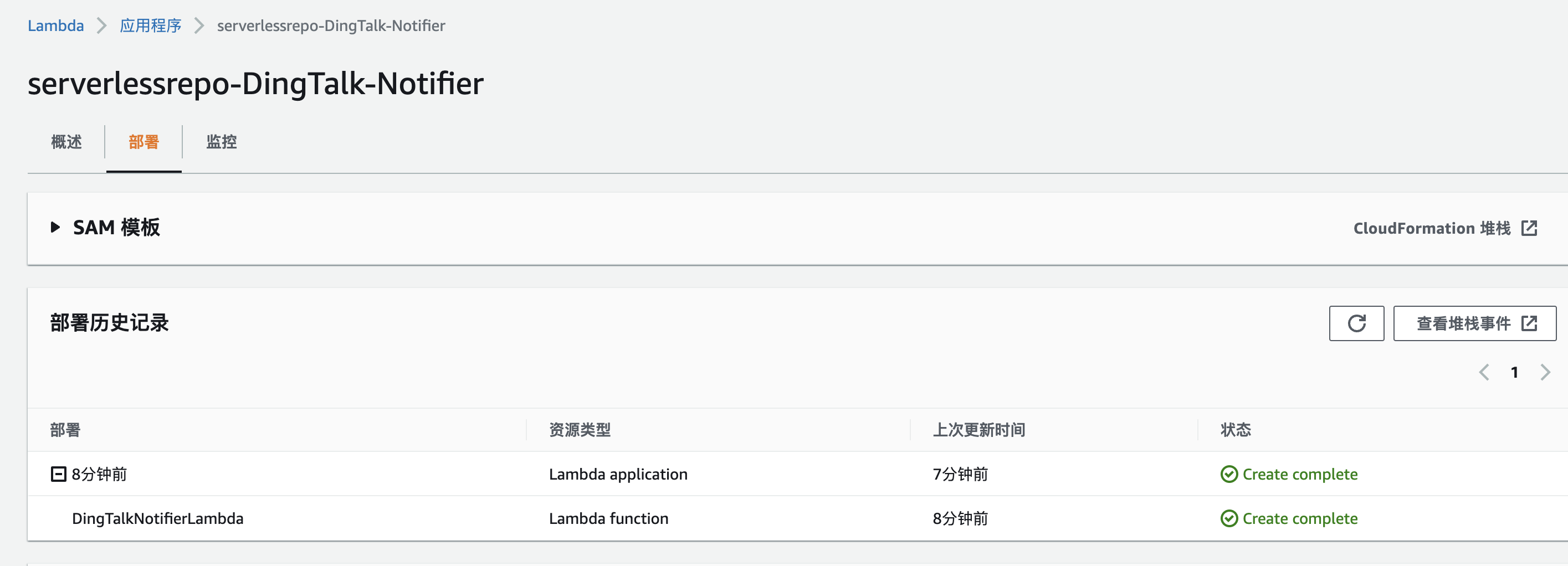Viewport: 1568px width, 566px height.
Task: Open the 监控 tab
Action: (222, 142)
